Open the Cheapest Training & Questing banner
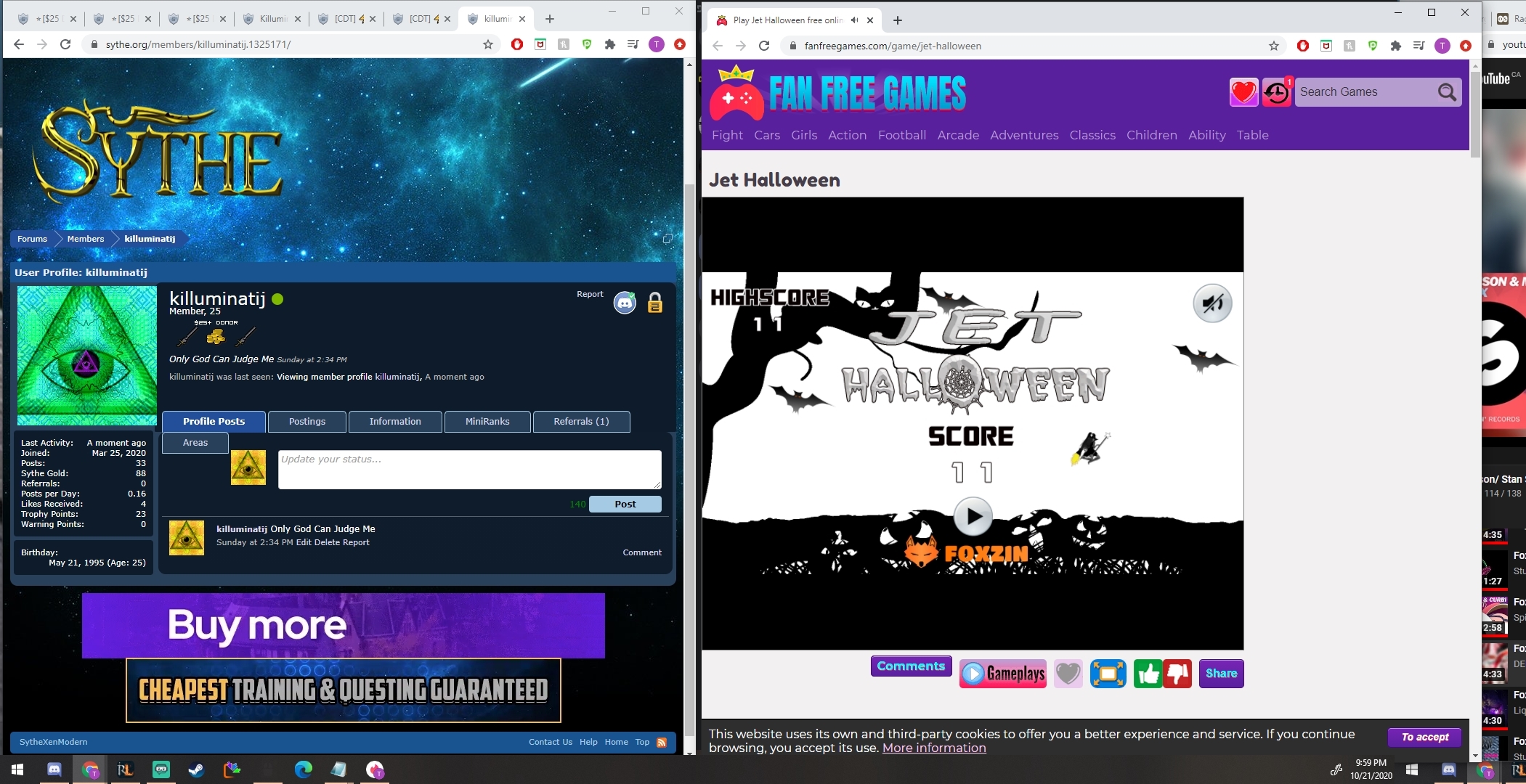1526x784 pixels. 344,690
